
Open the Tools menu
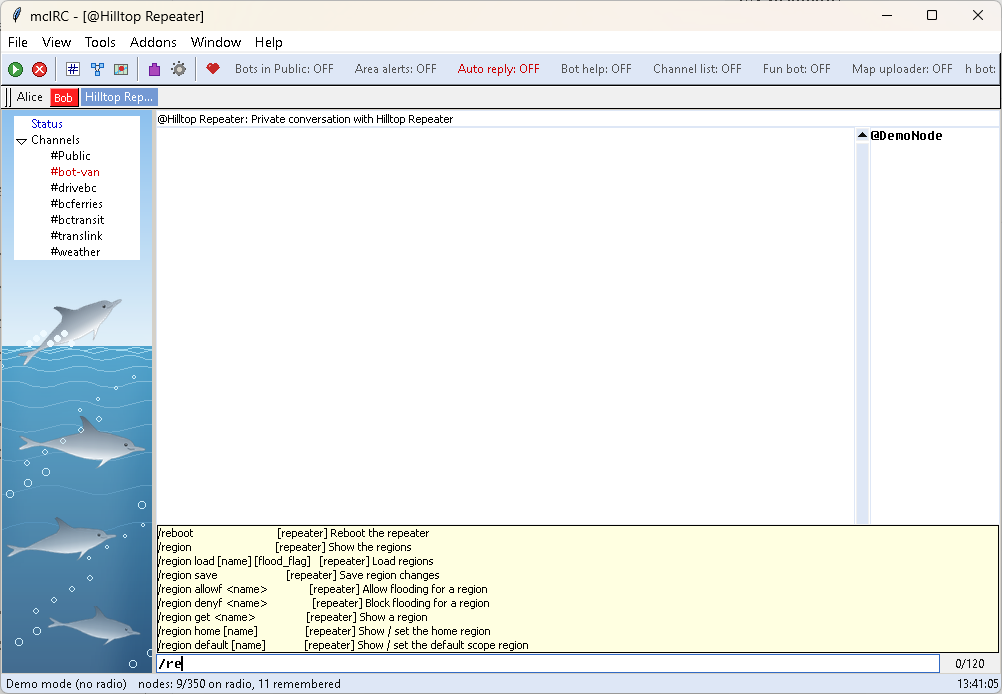(100, 42)
